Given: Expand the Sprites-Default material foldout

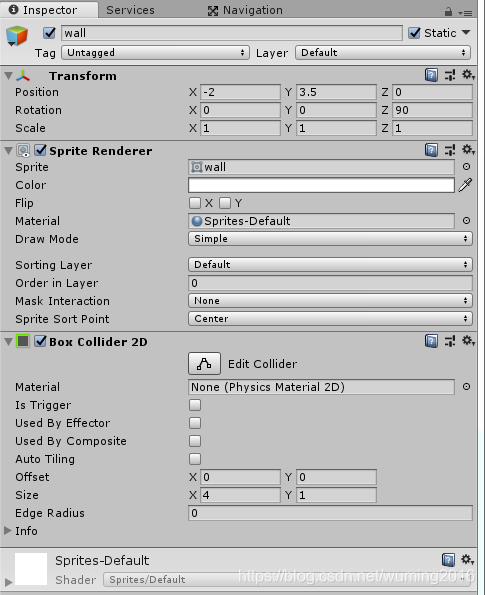Looking at the screenshot, I should coord(8,581).
